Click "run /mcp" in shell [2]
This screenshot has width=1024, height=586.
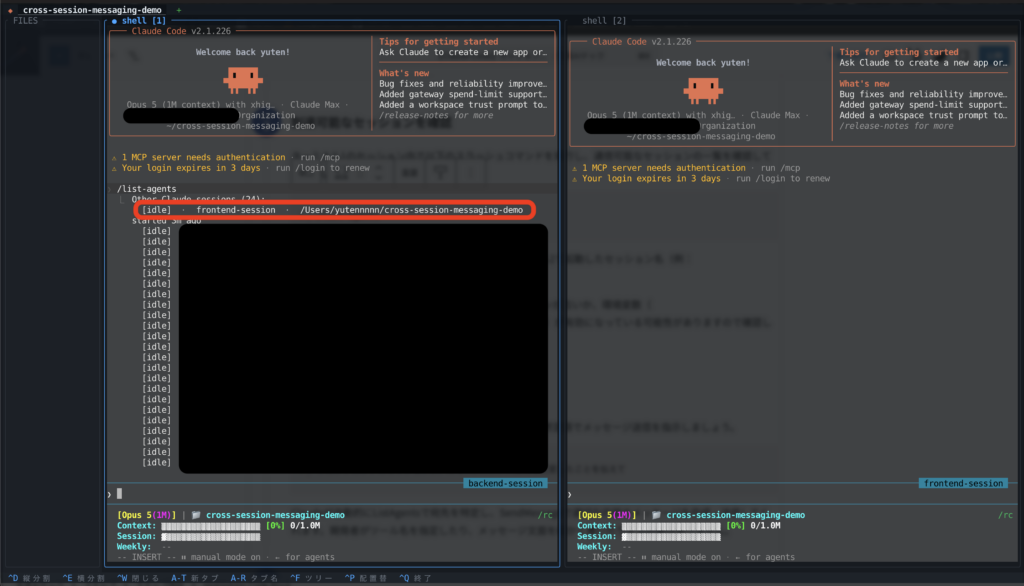point(780,168)
